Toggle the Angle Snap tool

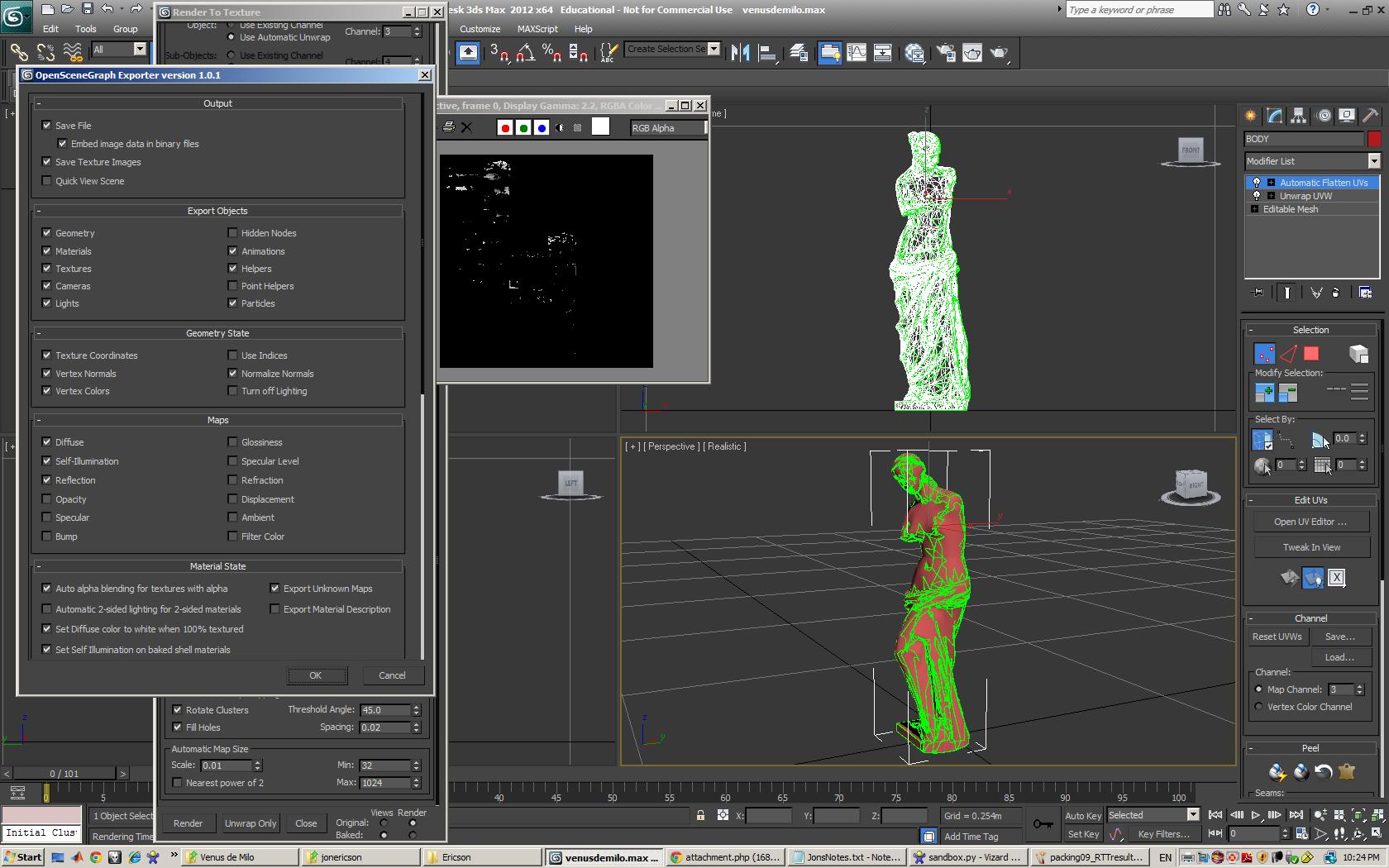pyautogui.click(x=525, y=53)
